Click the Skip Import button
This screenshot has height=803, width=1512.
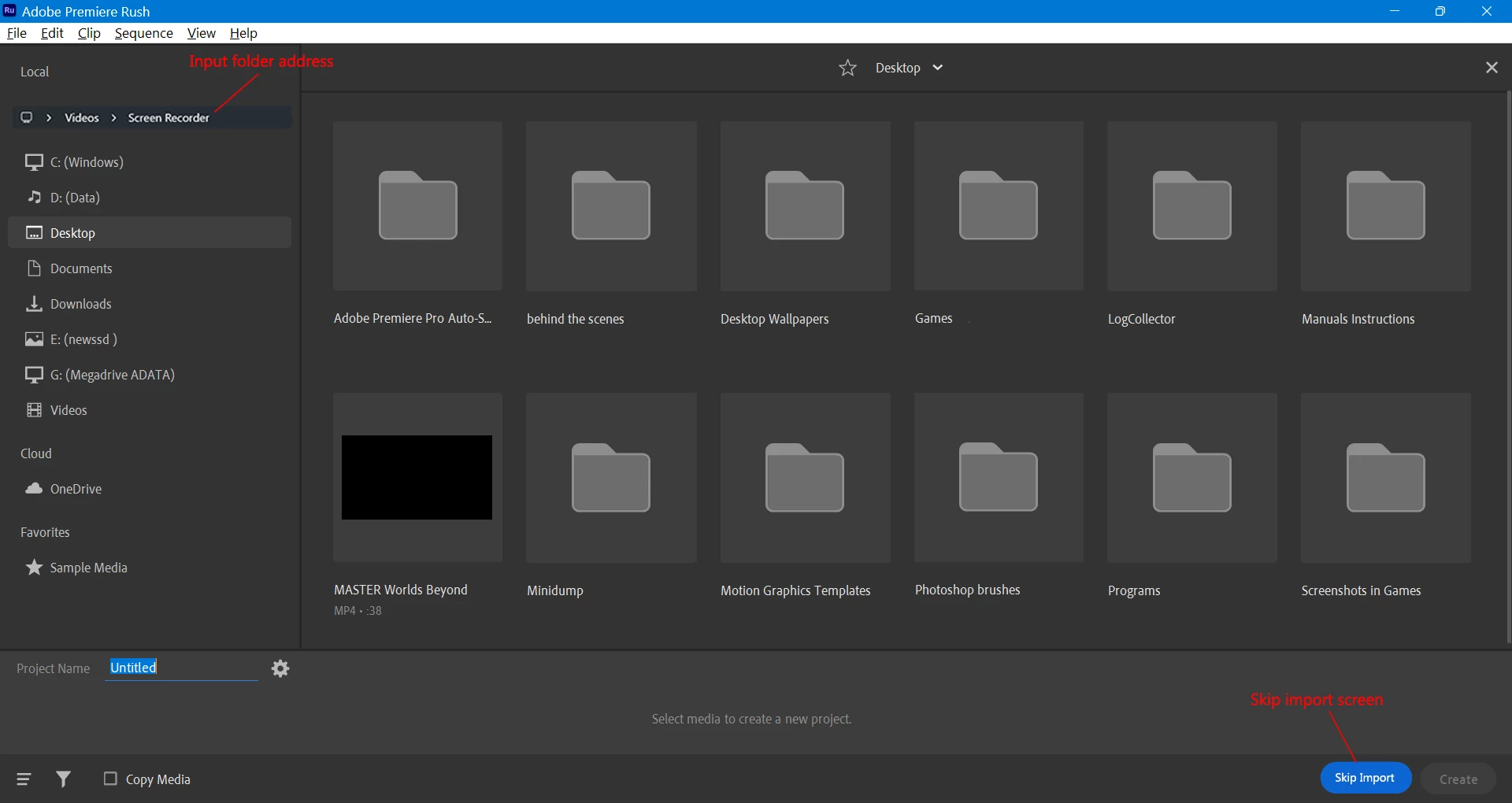point(1365,778)
